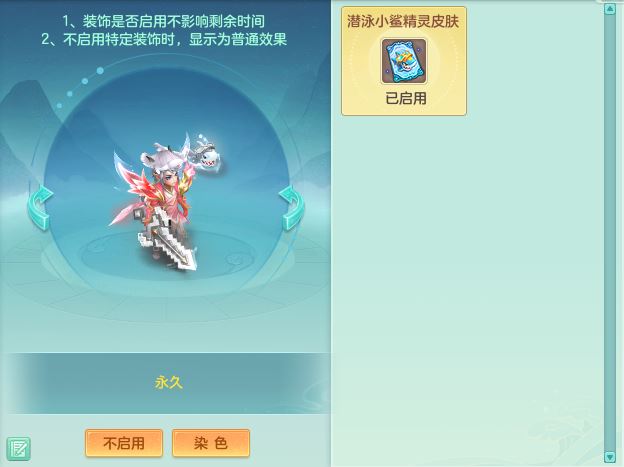Click the yellow 永久 duration label
Image resolution: width=624 pixels, height=467 pixels.
[169, 383]
